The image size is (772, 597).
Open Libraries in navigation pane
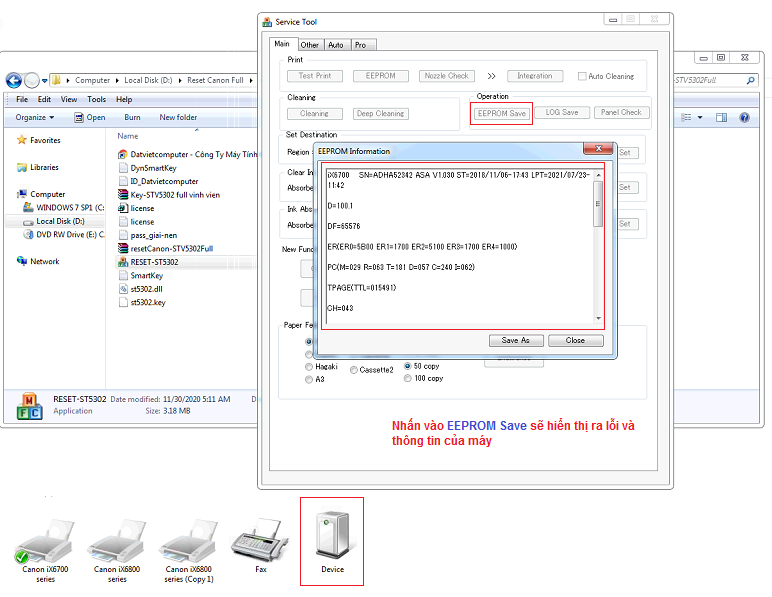pyautogui.click(x=37, y=167)
